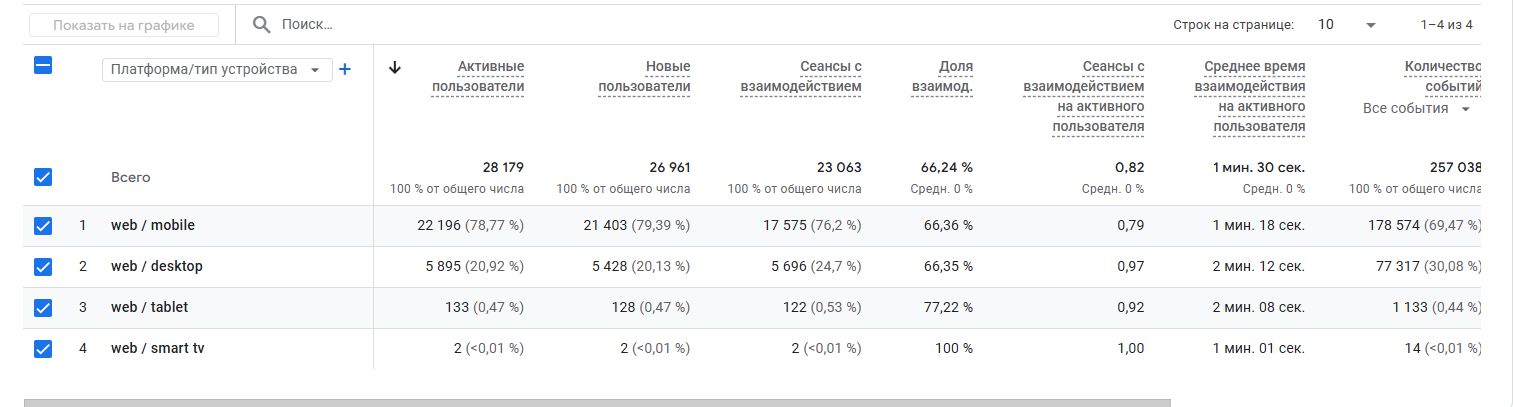Sort by Сеансы с взаимодействием header

[801, 76]
